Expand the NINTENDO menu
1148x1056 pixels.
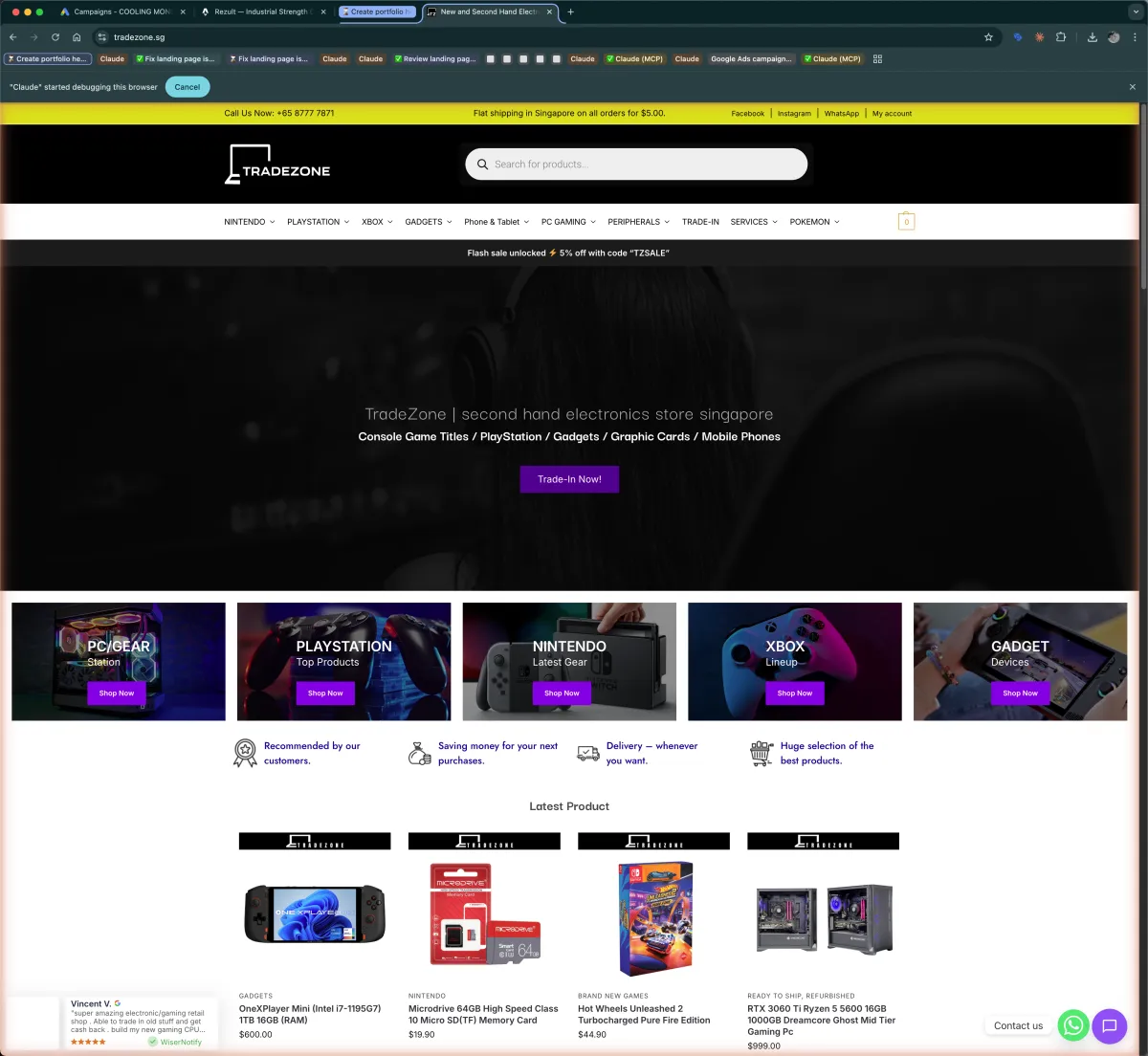click(250, 222)
